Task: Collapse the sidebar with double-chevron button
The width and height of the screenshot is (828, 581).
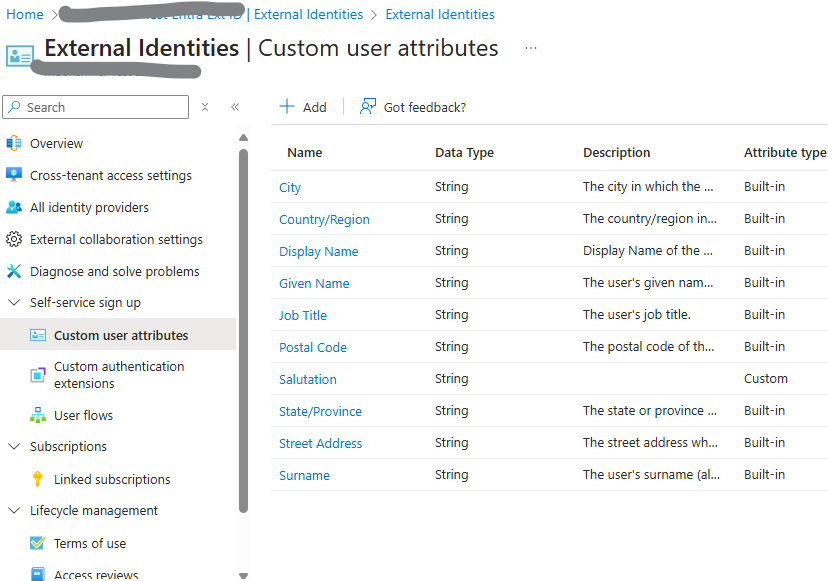Action: pyautogui.click(x=235, y=107)
